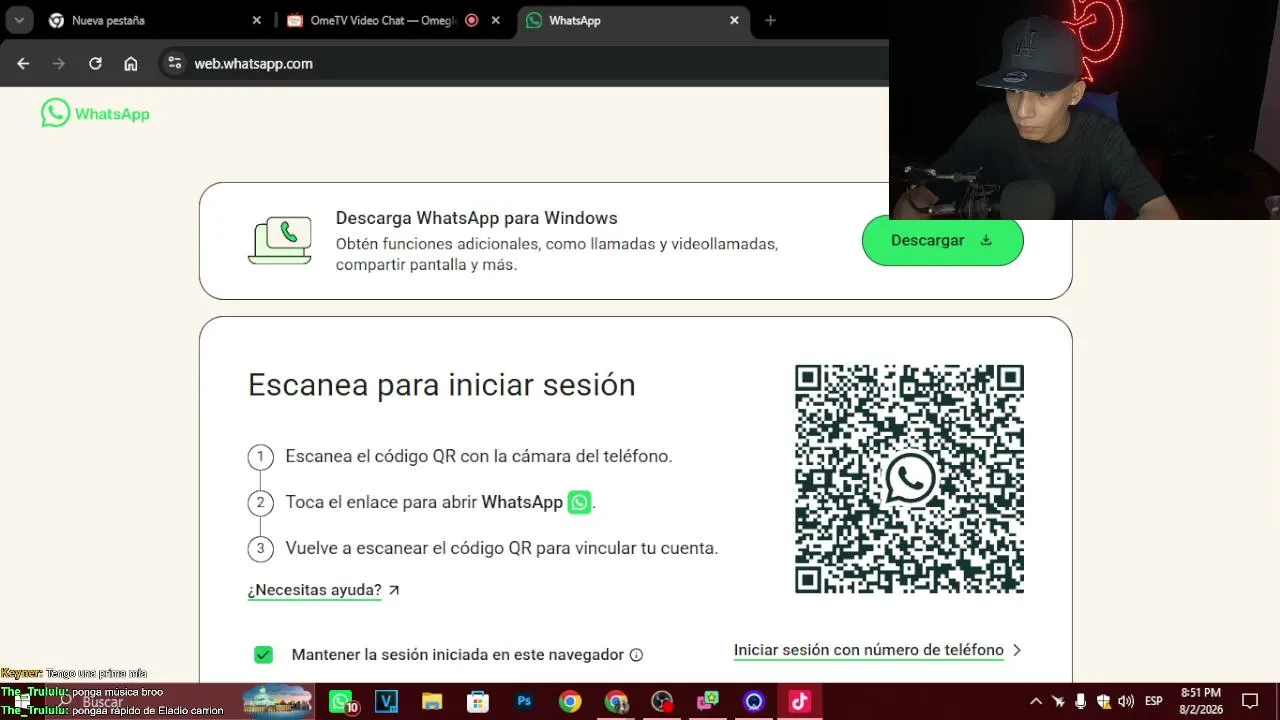Open the browser home page button
Viewport: 1280px width, 720px height.
[x=131, y=63]
